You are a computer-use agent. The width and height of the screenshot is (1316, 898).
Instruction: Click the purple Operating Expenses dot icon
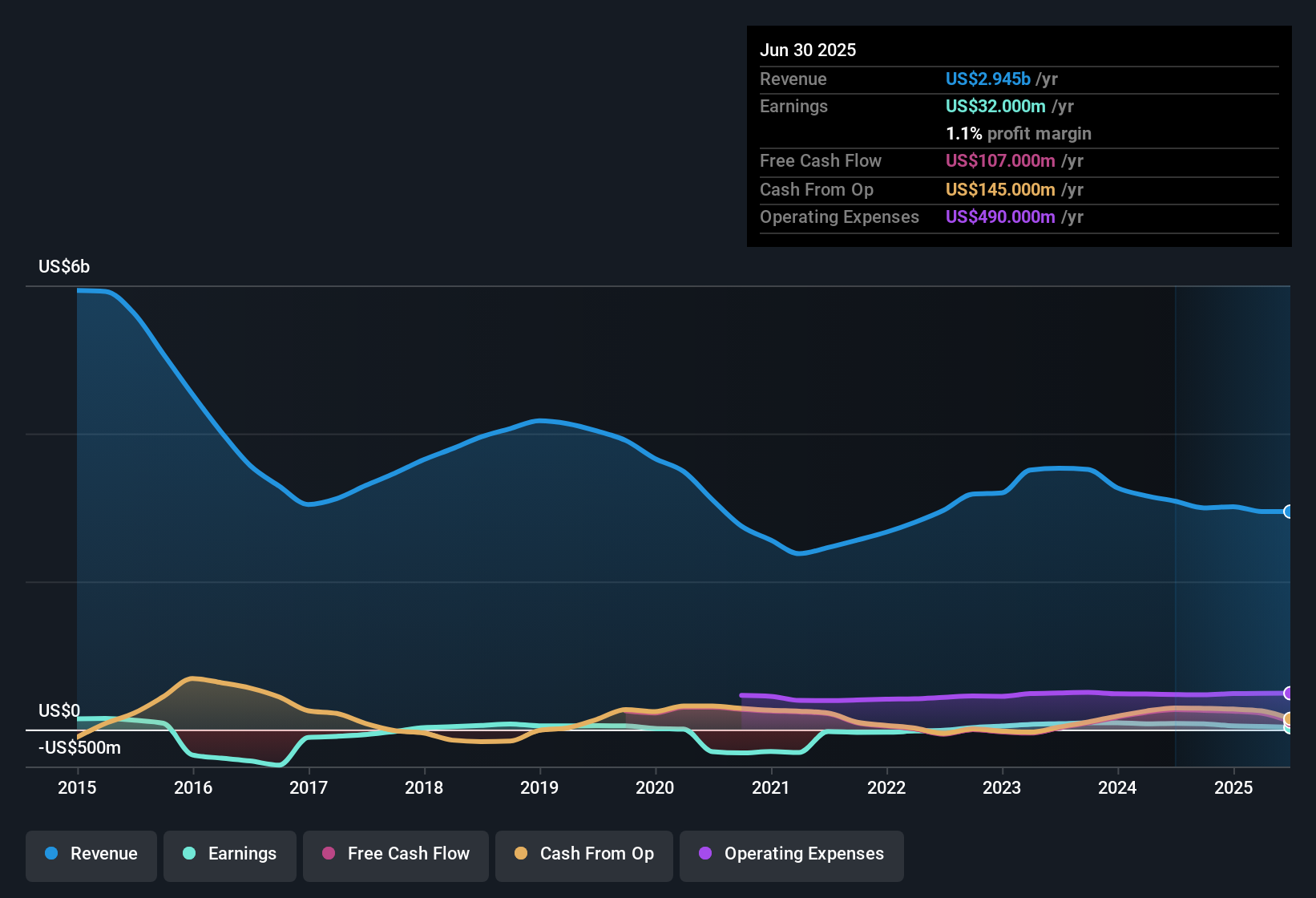click(705, 854)
